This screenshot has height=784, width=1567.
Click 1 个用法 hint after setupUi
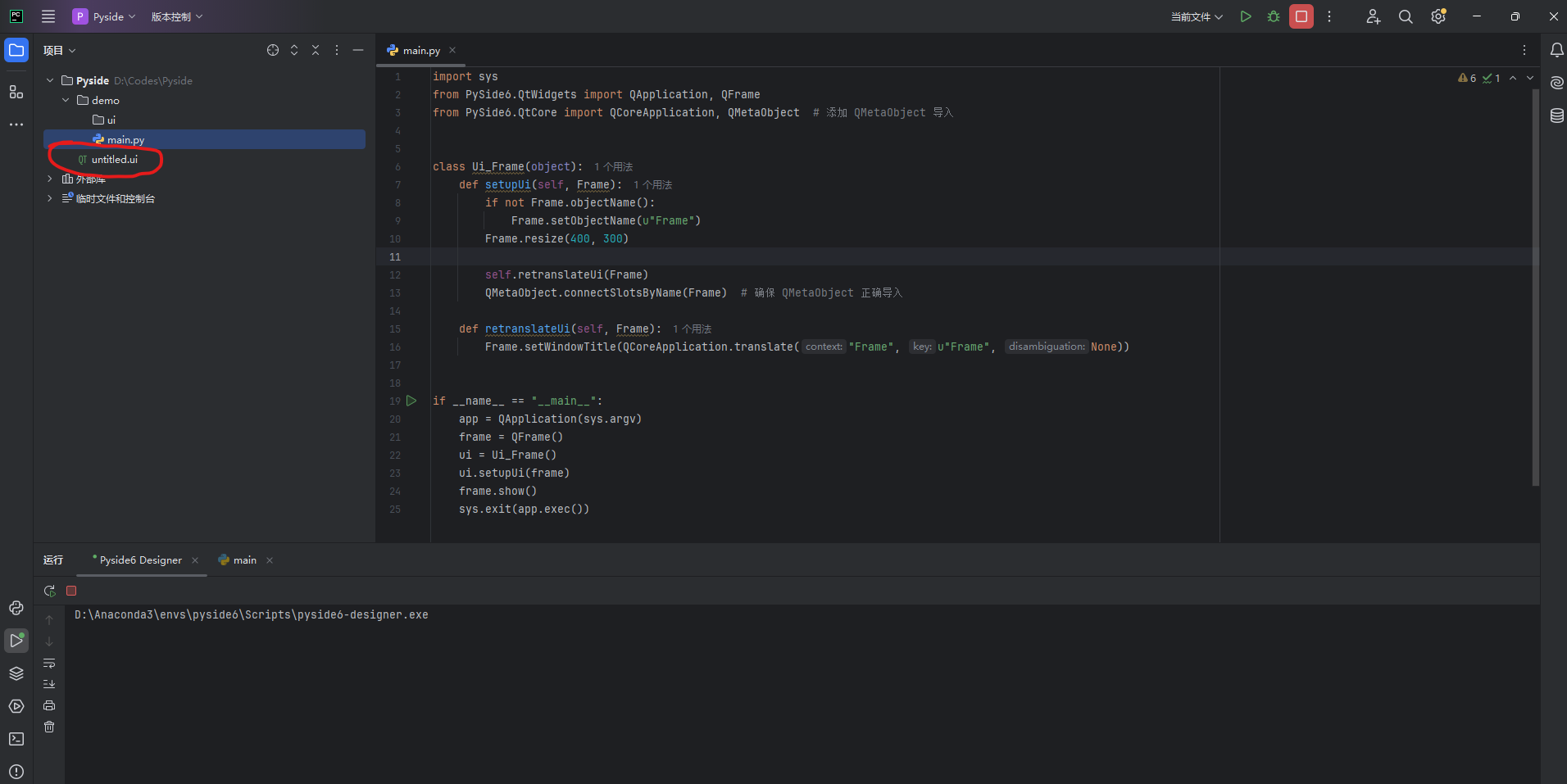pyautogui.click(x=652, y=184)
